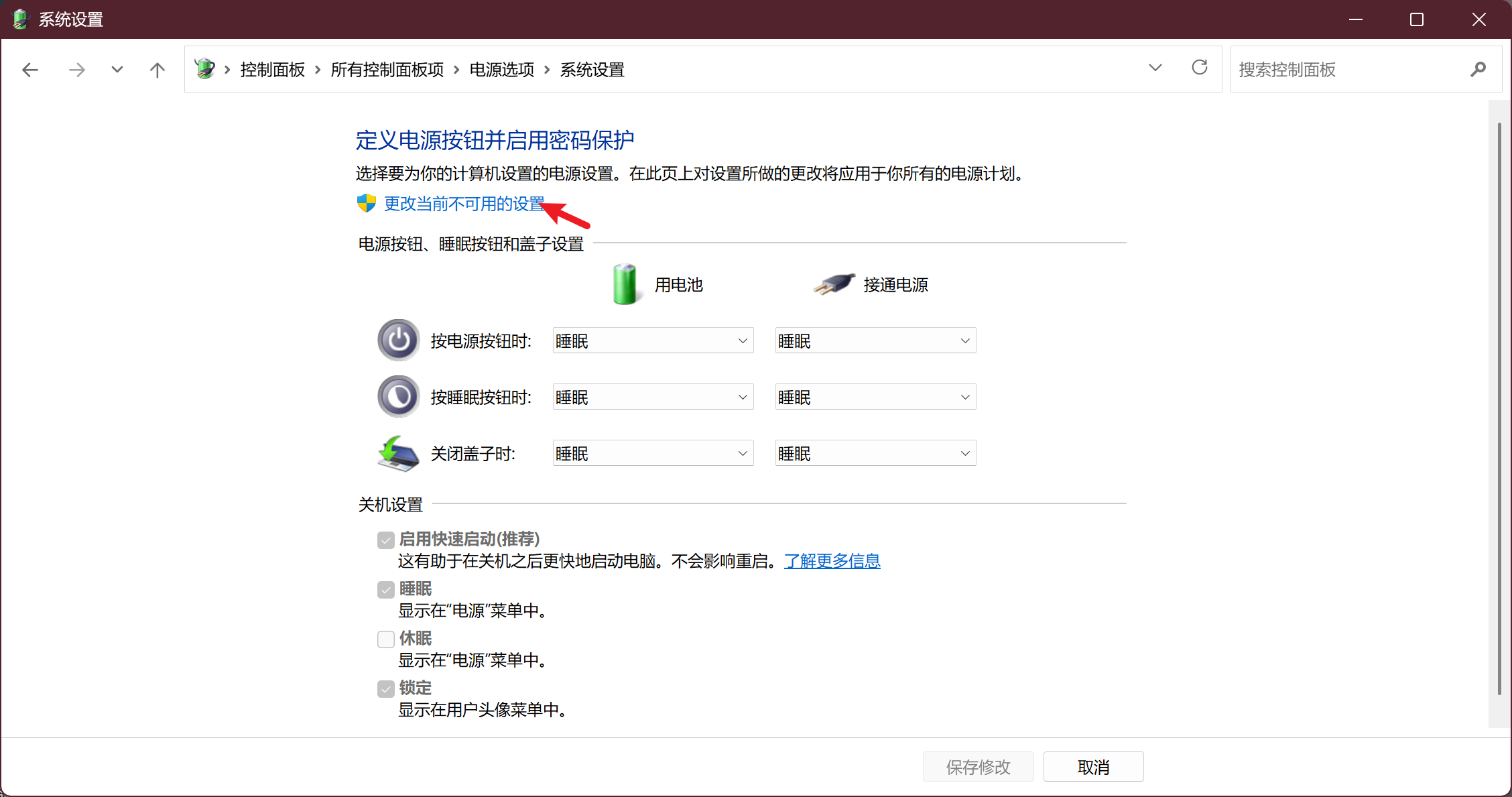Click the vertical scrollbar thumb
Image resolution: width=1512 pixels, height=797 pixels.
point(1499,409)
